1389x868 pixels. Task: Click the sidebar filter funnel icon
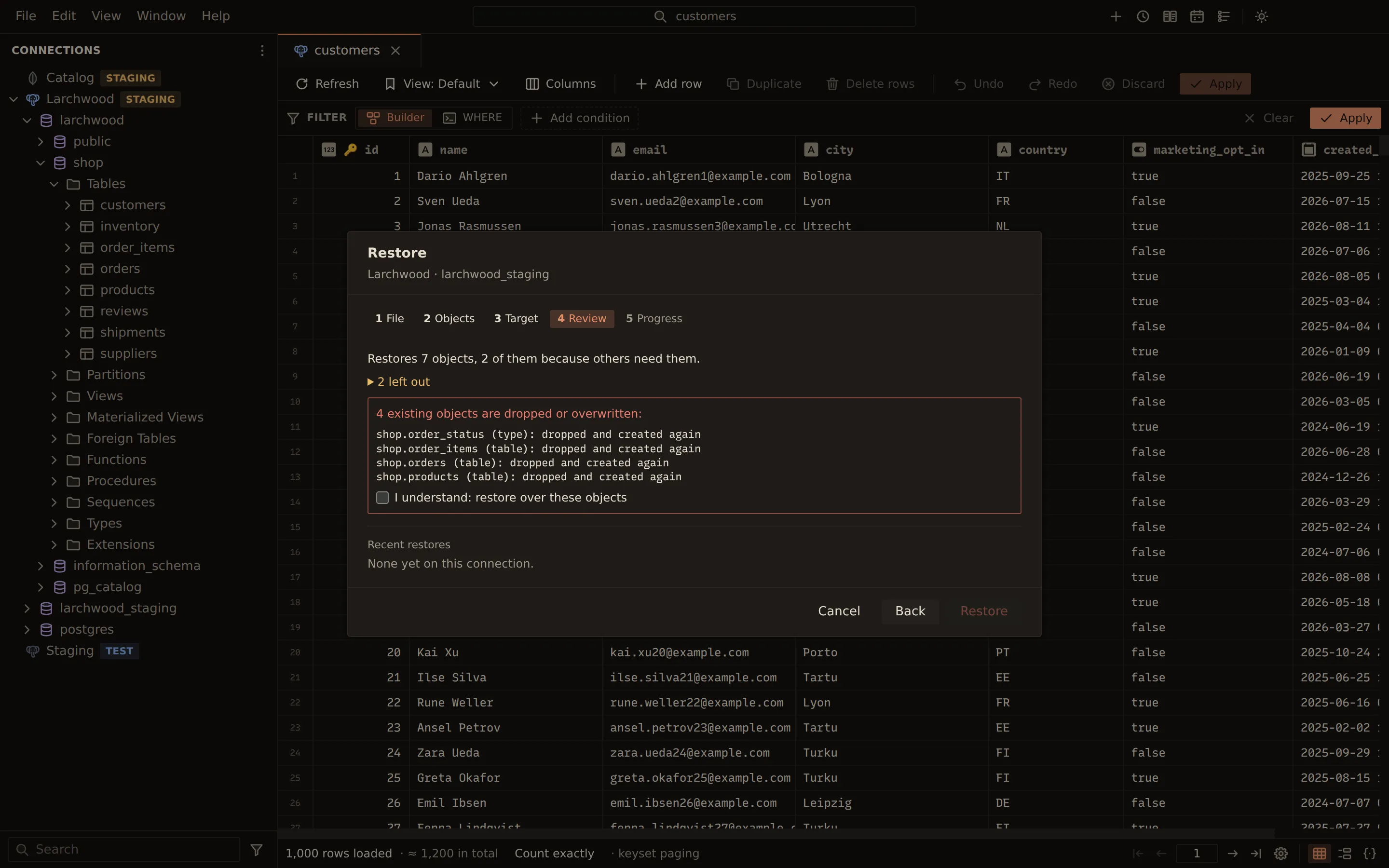coord(257,850)
